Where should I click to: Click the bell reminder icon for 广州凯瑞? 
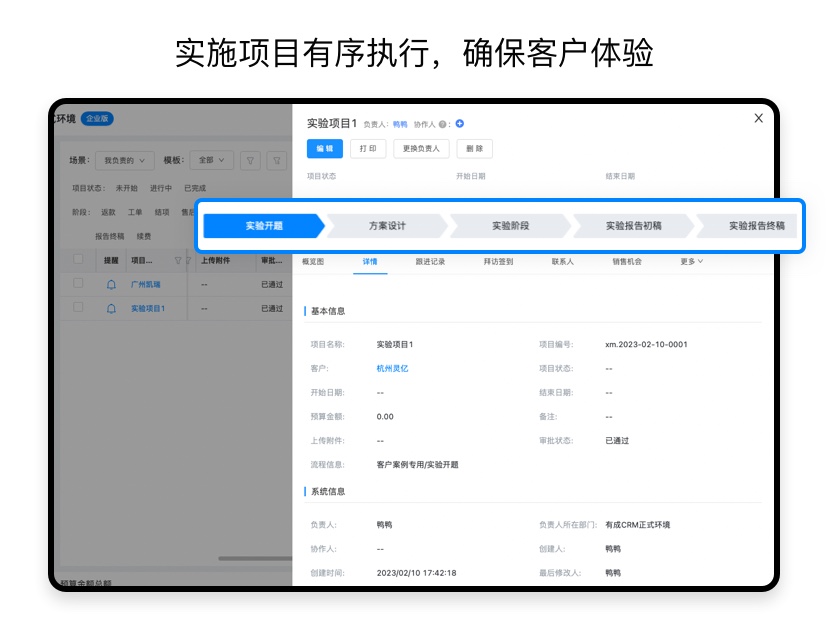point(111,285)
